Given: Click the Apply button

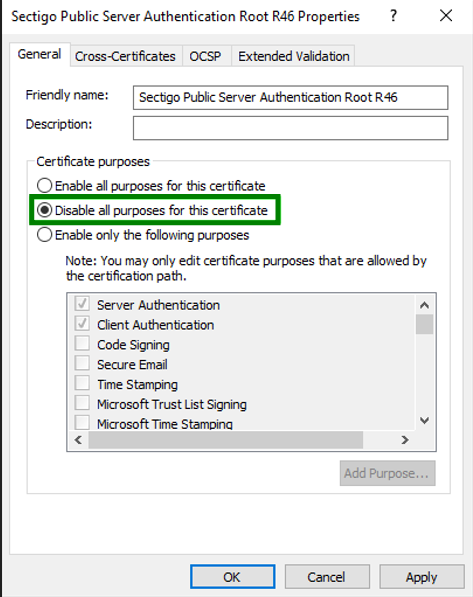Looking at the screenshot, I should tap(422, 577).
